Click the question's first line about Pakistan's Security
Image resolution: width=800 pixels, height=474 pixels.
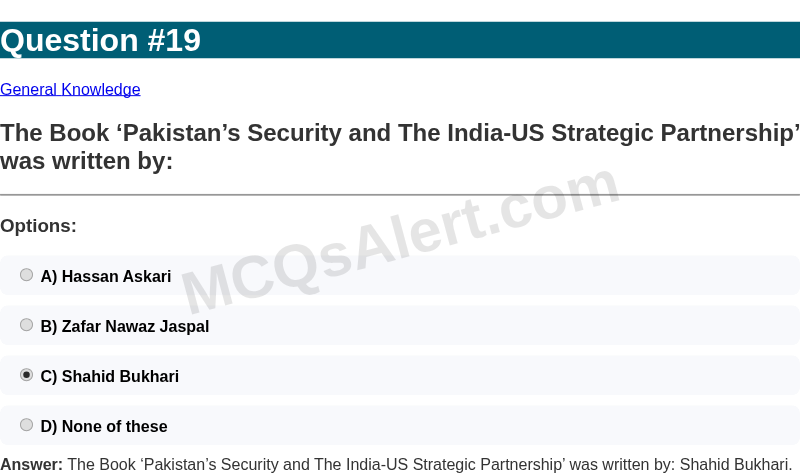400,133
